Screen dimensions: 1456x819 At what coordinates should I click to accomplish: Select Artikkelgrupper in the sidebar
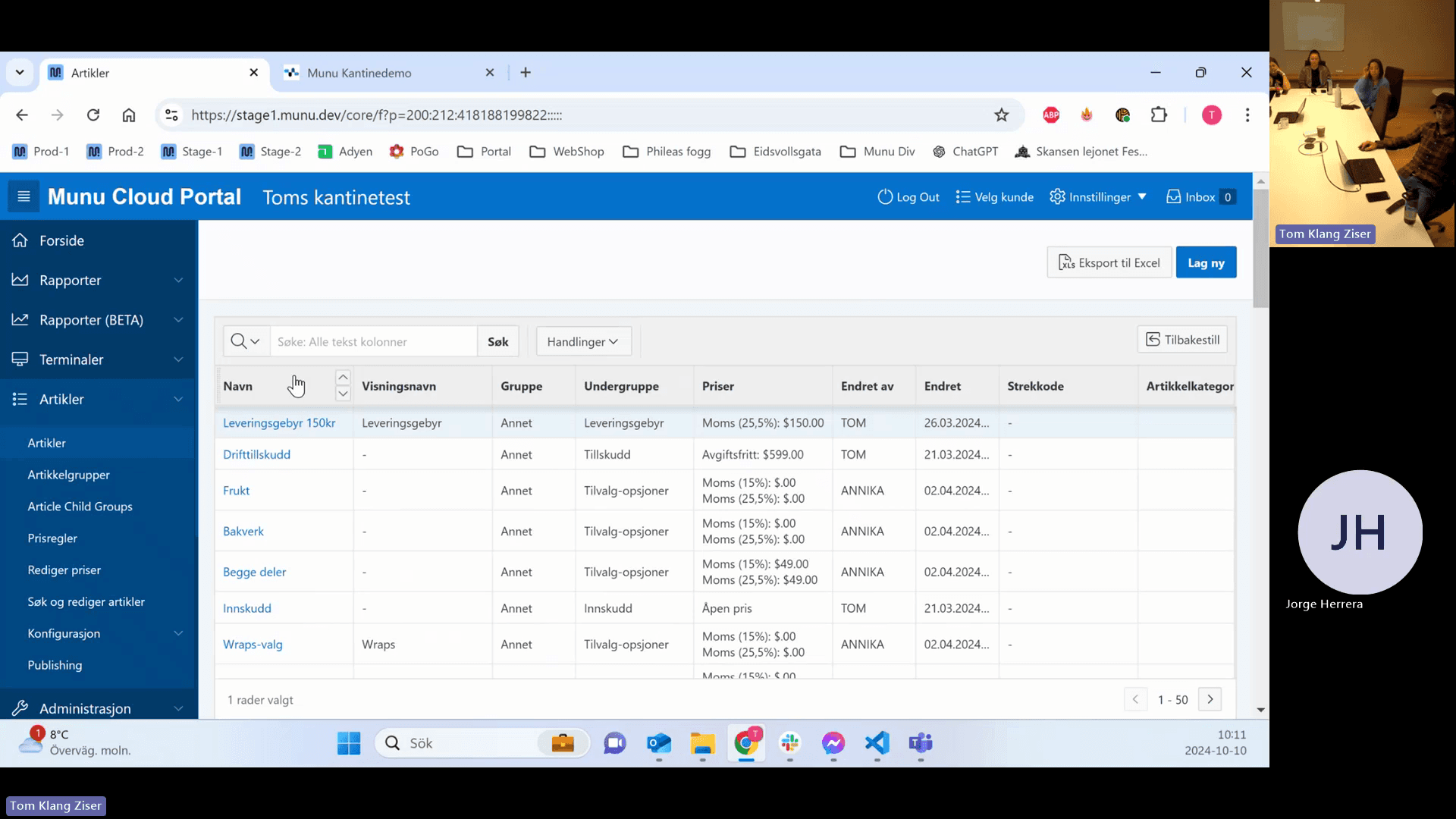click(69, 475)
